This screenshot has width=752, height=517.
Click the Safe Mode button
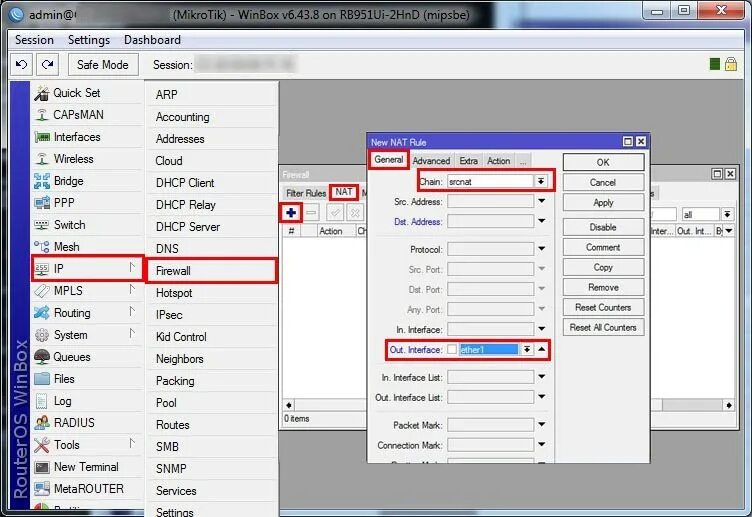(x=103, y=65)
